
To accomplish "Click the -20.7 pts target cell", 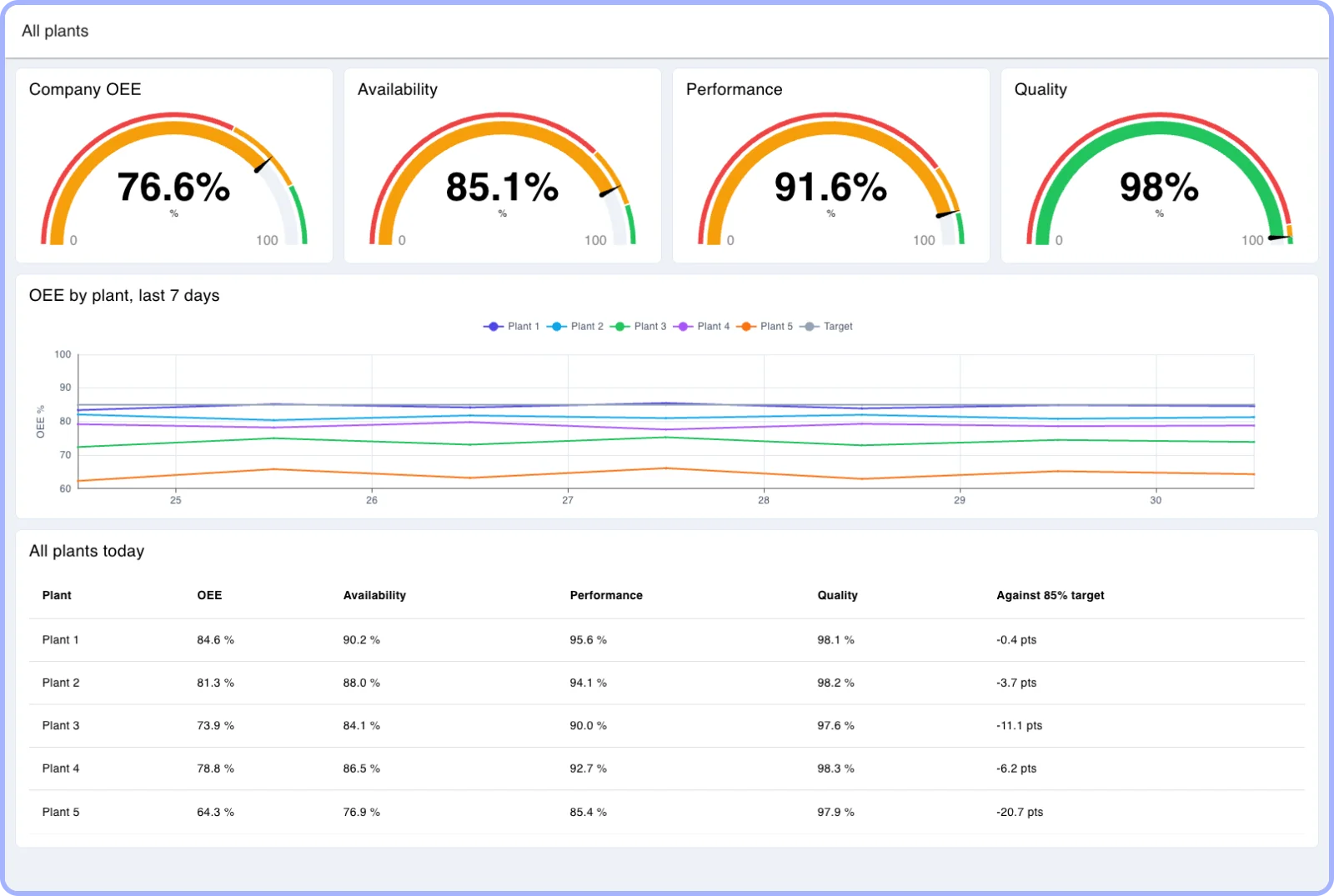I will click(x=1020, y=812).
